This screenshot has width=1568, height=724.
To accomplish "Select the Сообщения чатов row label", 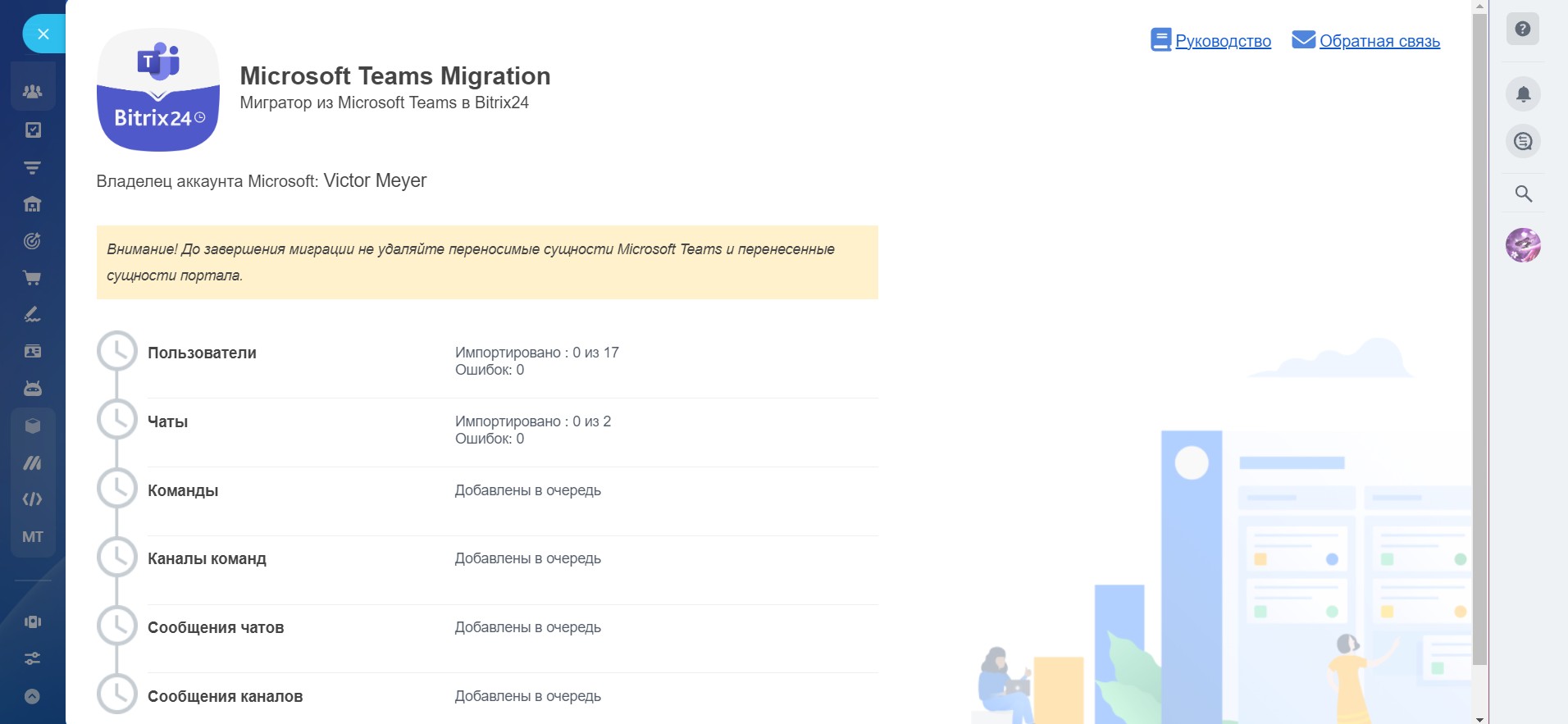I will [x=216, y=627].
